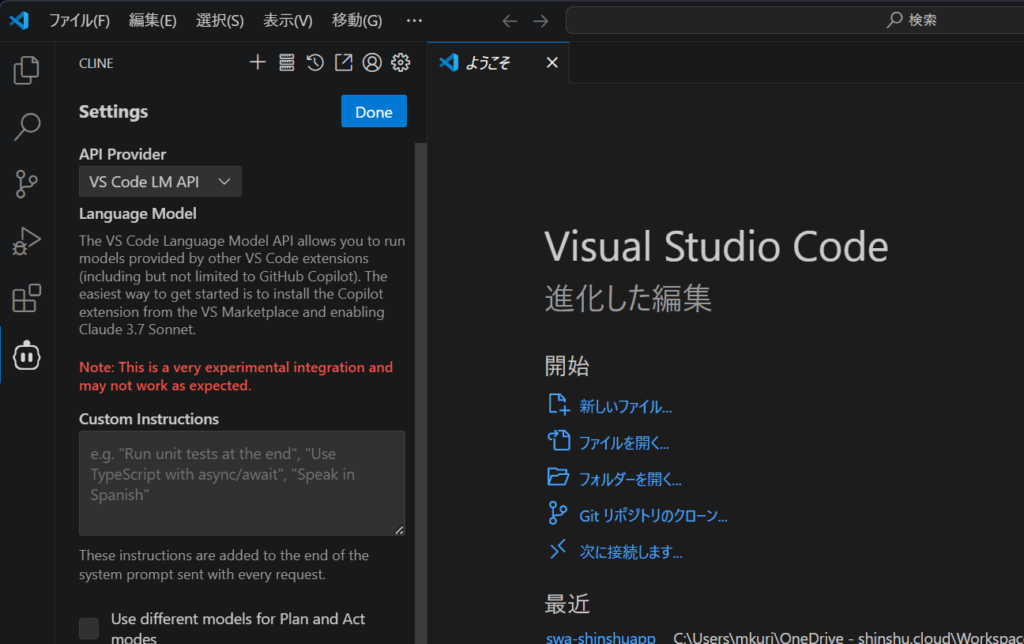Image resolution: width=1024 pixels, height=644 pixels.
Task: Select the ようこそ tab
Action: [498, 63]
